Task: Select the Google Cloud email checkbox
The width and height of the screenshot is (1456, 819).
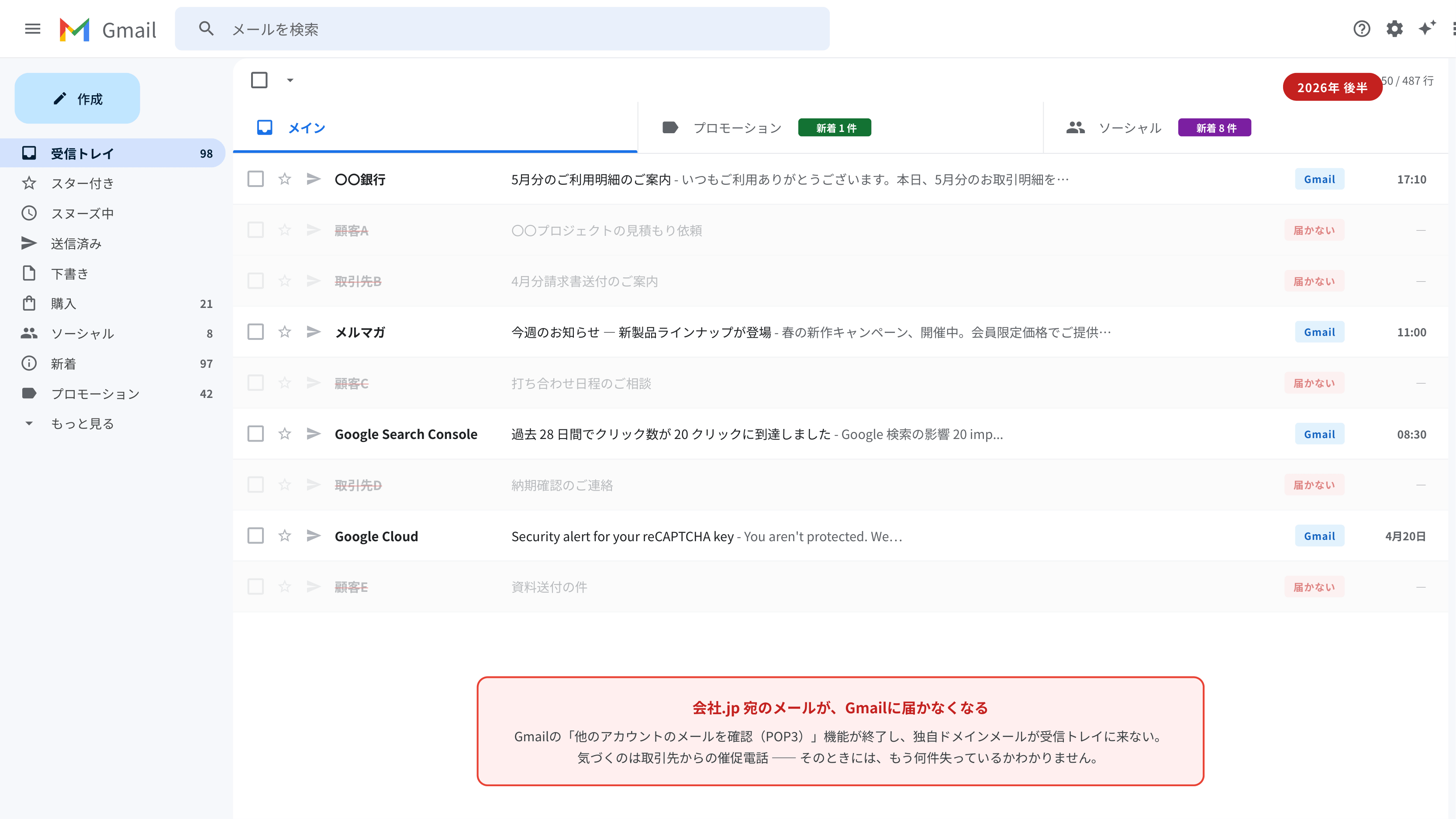Action: pyautogui.click(x=255, y=535)
